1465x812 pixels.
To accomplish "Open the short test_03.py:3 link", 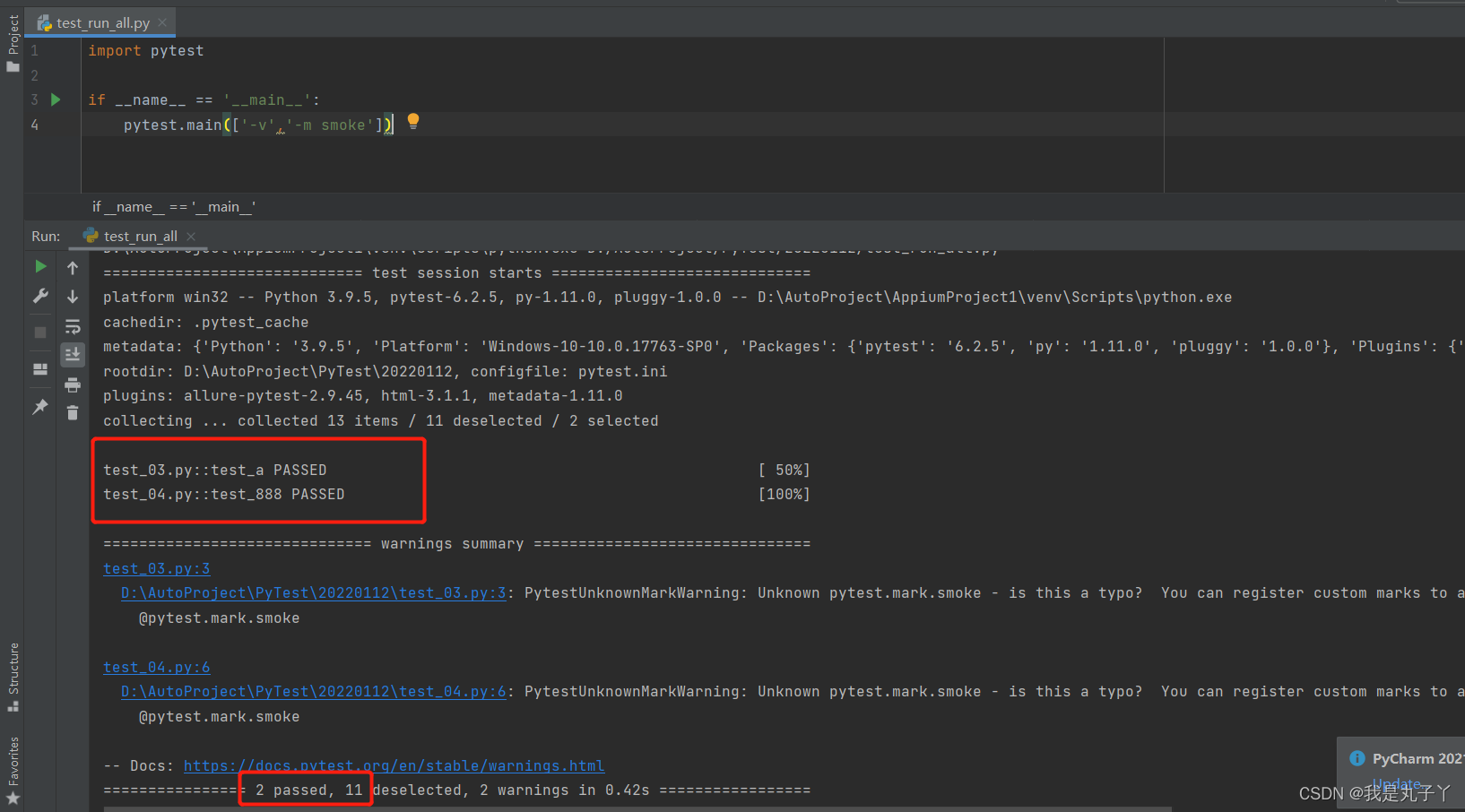I will click(157, 568).
